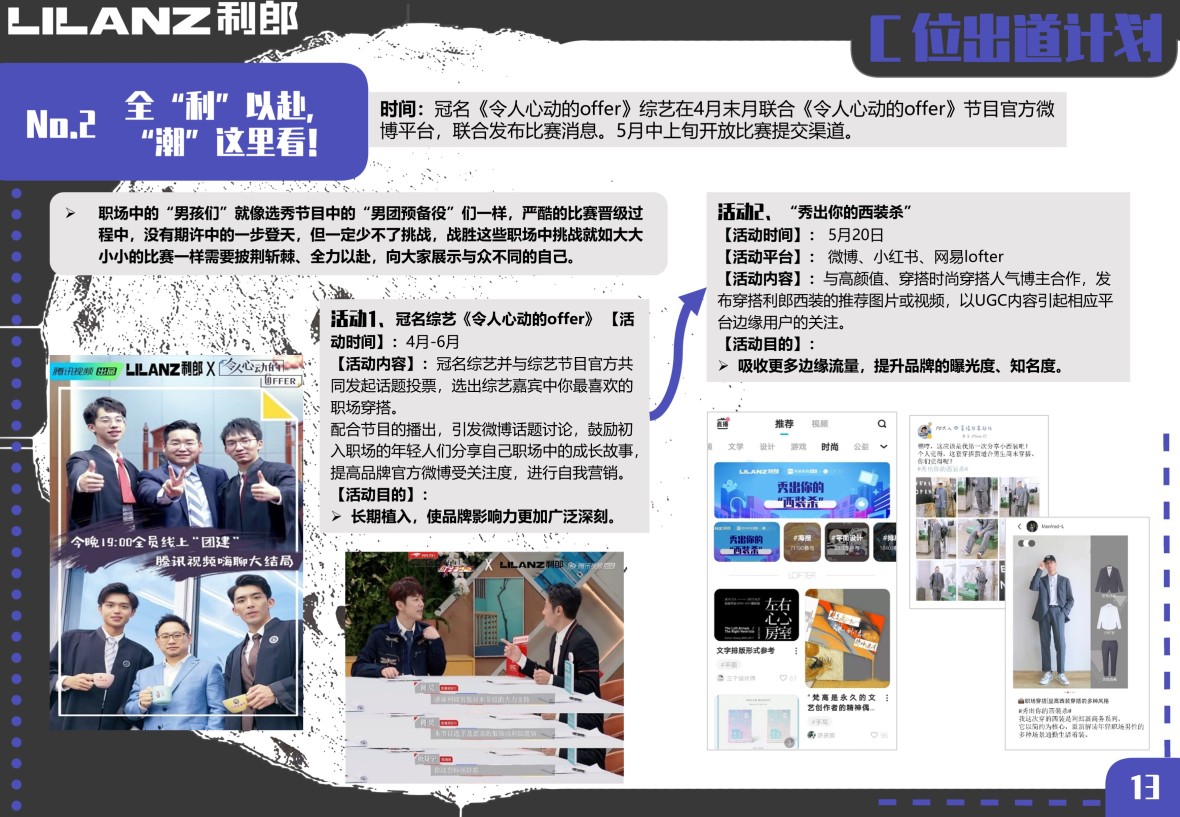
Task: Click the 【活动平台】：微博、小红书、网易lofter line
Action: pyautogui.click(x=861, y=257)
